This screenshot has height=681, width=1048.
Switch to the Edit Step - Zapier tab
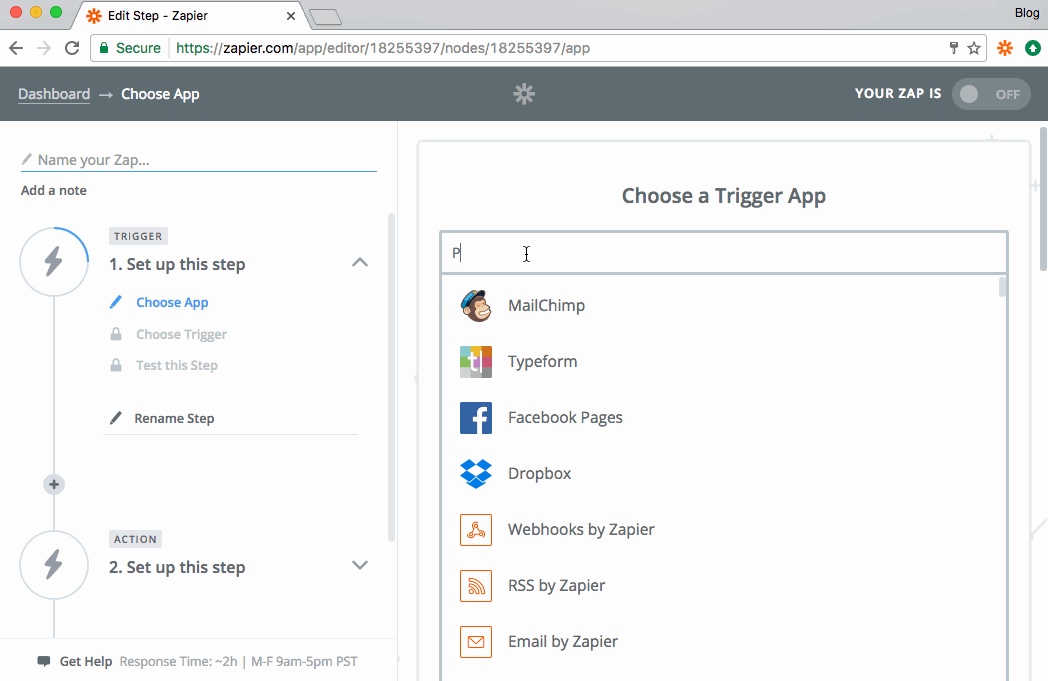190,15
